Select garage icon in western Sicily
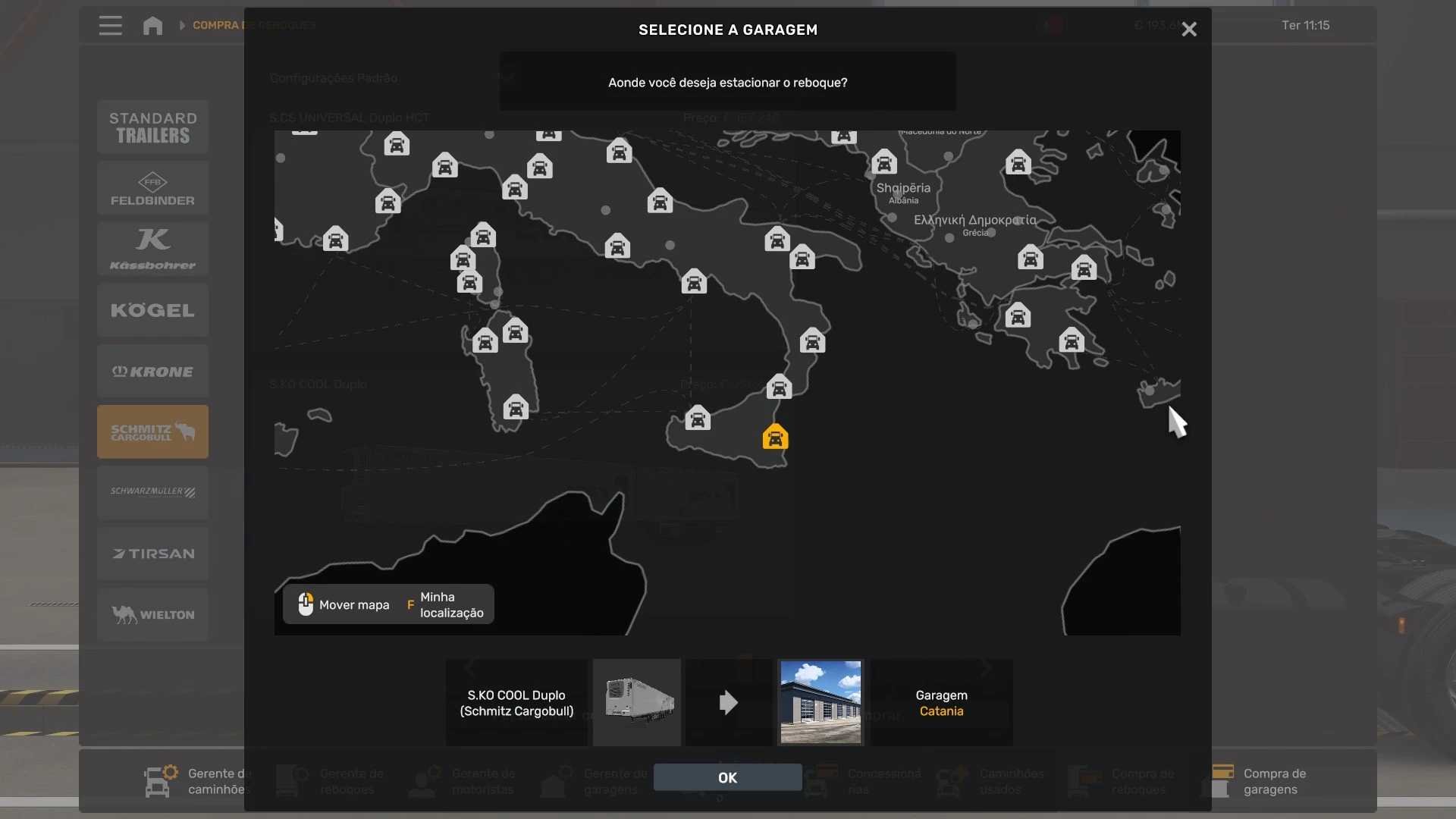 click(x=698, y=418)
